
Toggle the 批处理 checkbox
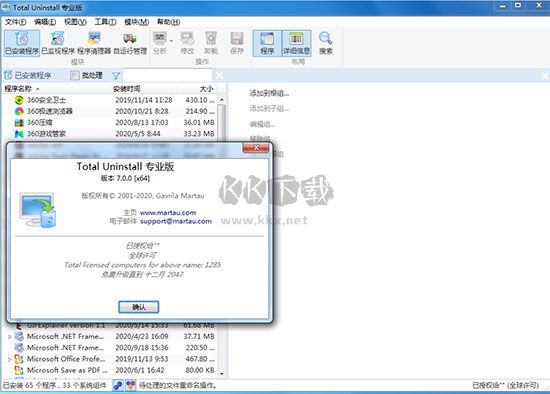(74, 75)
